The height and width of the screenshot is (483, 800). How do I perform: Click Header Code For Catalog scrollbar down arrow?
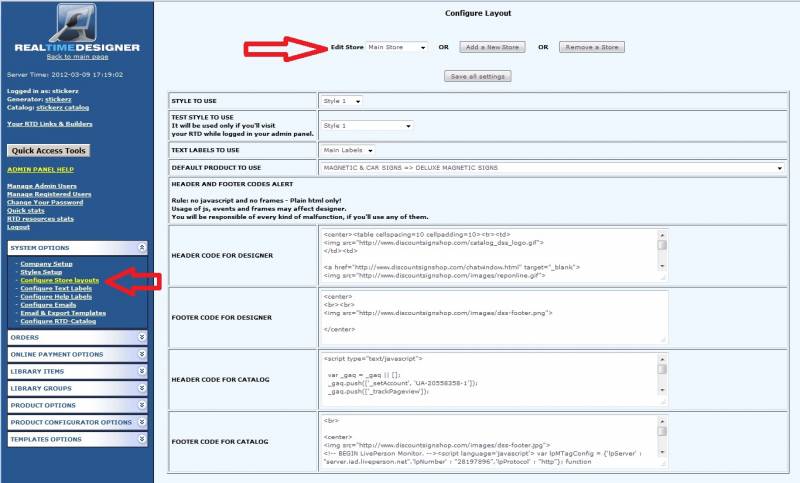point(662,390)
